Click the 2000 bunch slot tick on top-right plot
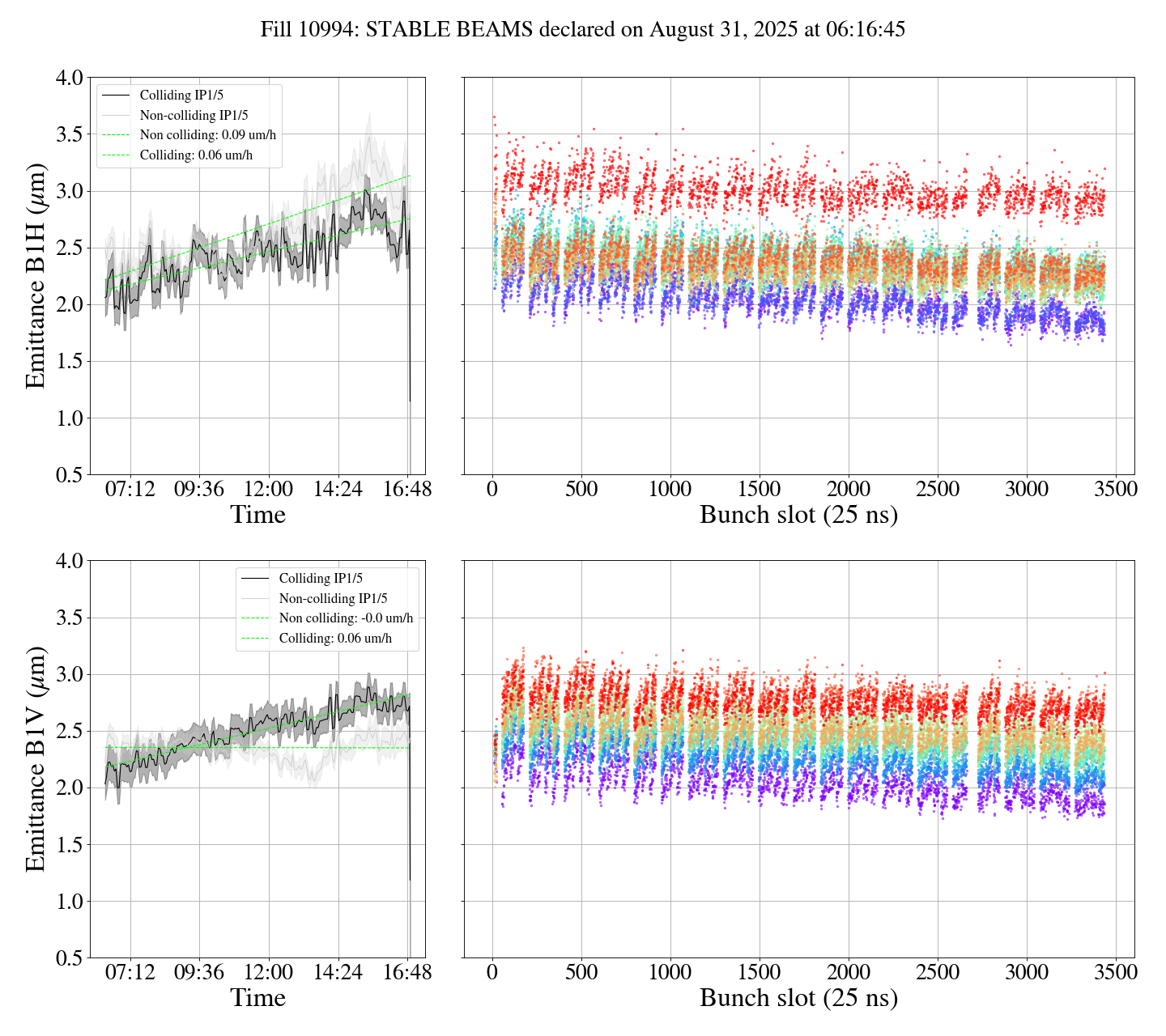Image resolution: width=1166 pixels, height=1036 pixels. 848,490
